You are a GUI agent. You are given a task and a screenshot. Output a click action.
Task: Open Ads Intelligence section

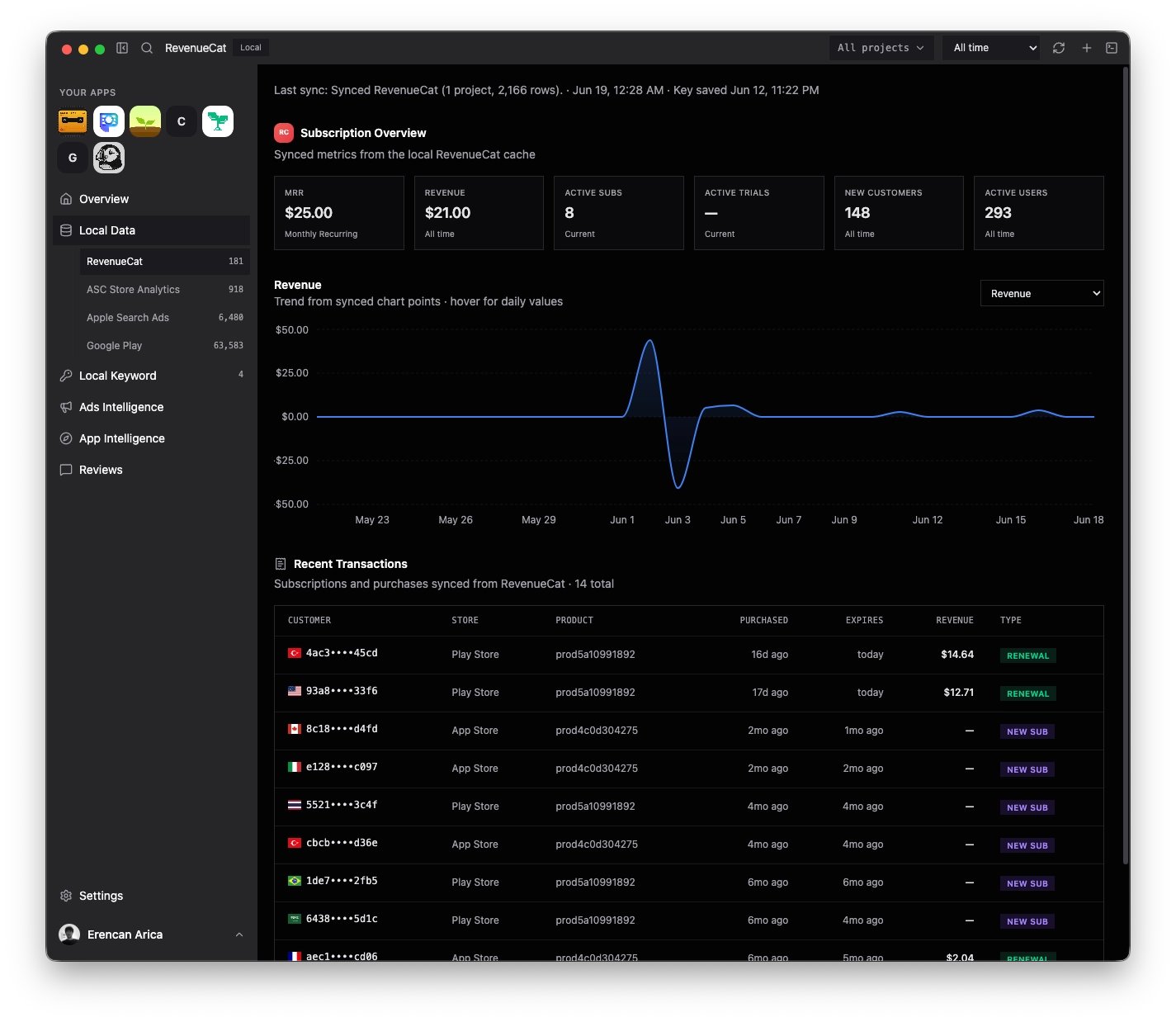(152, 407)
